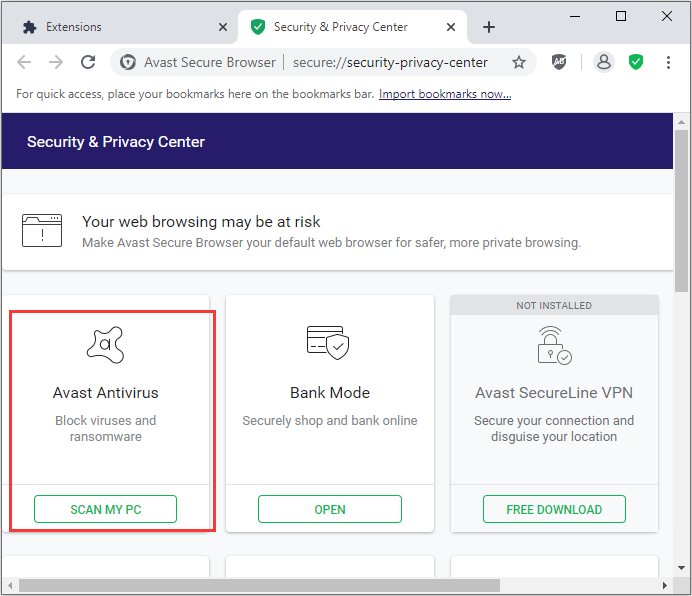
Task: Click the vertical scrollbar thumb
Action: pos(681,211)
